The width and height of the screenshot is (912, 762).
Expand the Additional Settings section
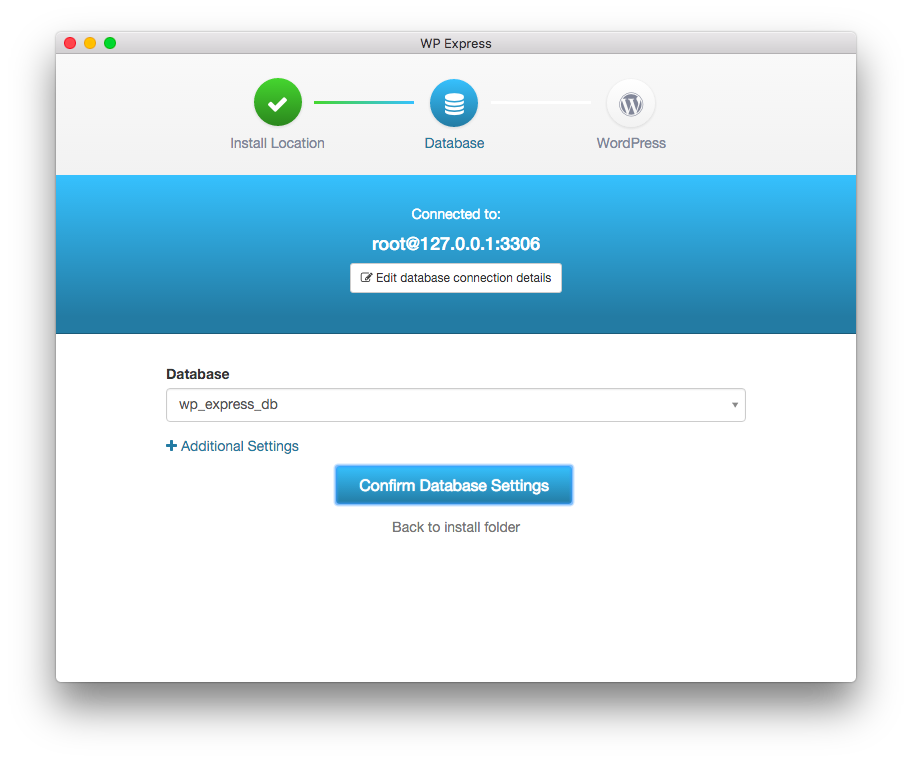point(239,446)
